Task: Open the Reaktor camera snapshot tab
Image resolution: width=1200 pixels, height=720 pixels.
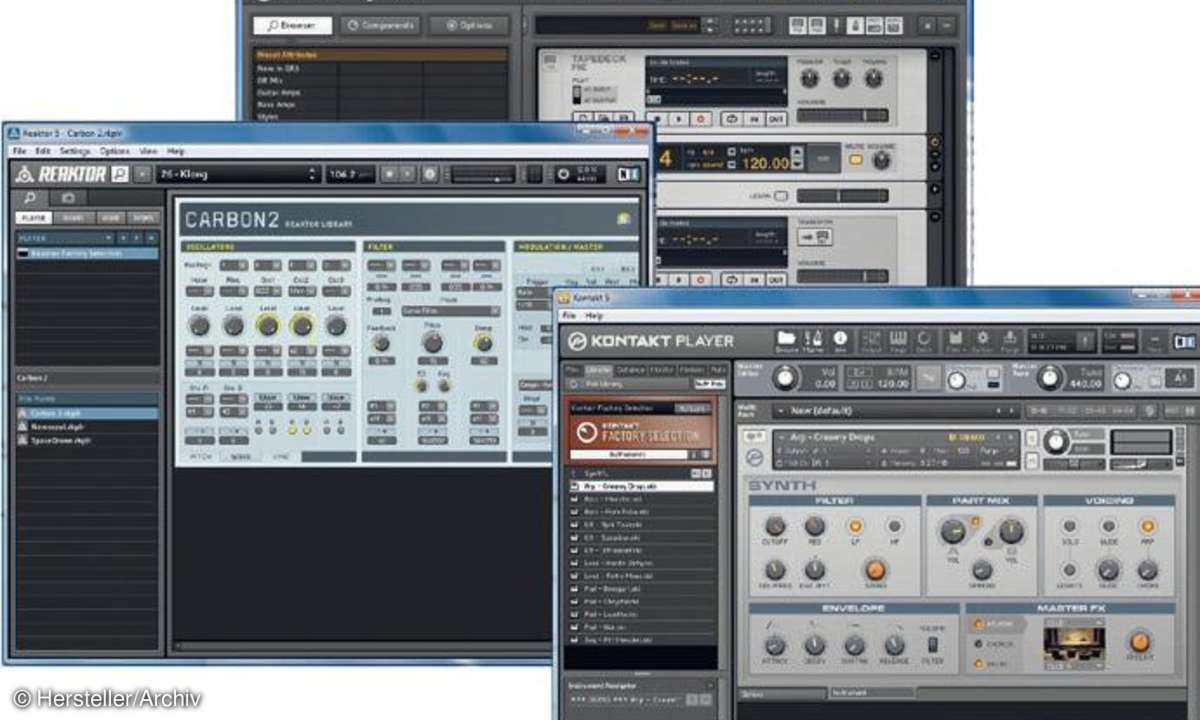Action: [67, 198]
